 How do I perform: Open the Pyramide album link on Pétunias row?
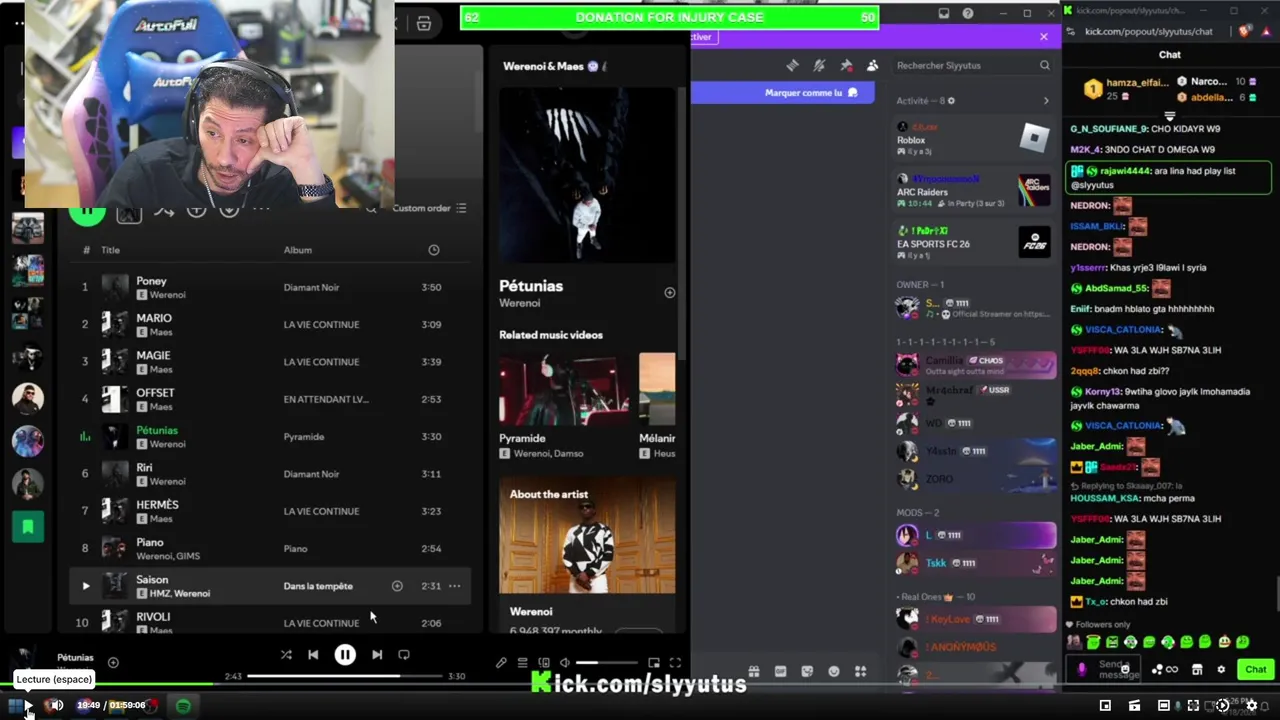pyautogui.click(x=304, y=436)
